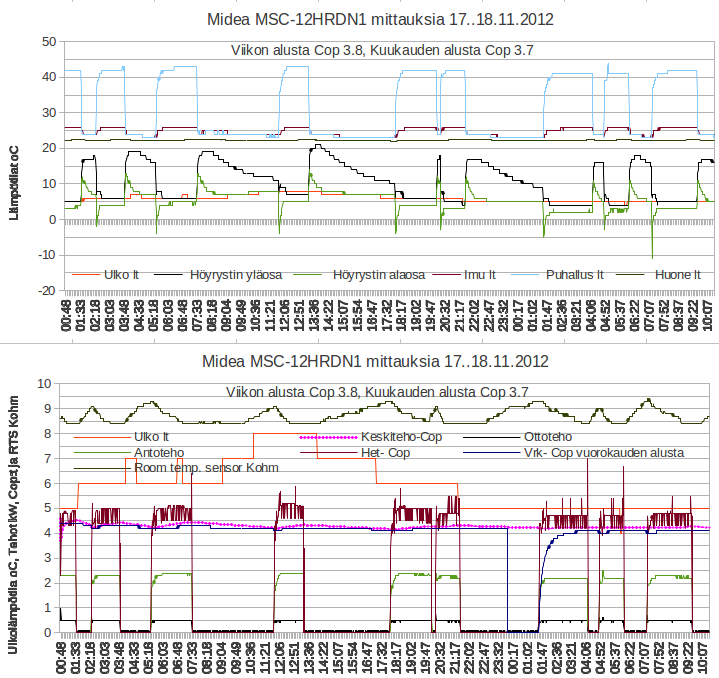
Task: Click the 23:32 time label under upper chart
Action: 503,315
